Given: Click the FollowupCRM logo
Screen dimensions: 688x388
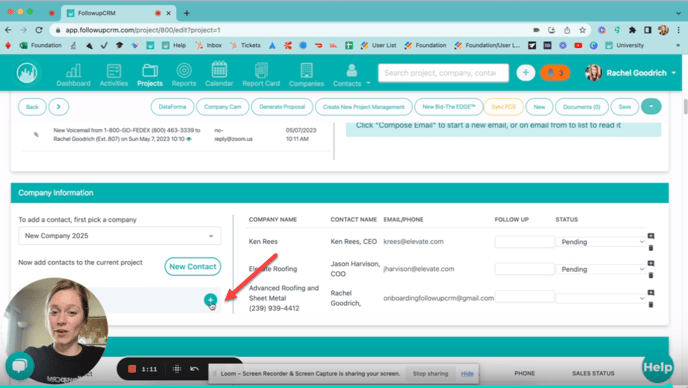Looking at the screenshot, I should point(27,73).
